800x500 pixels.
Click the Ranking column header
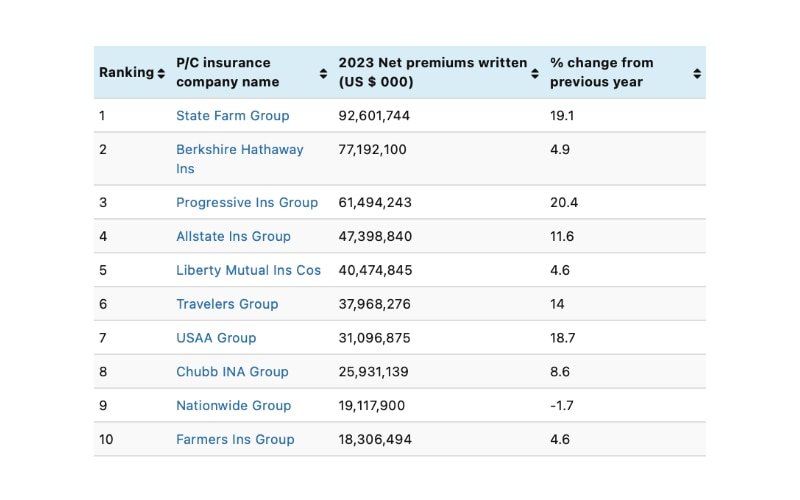[127, 72]
